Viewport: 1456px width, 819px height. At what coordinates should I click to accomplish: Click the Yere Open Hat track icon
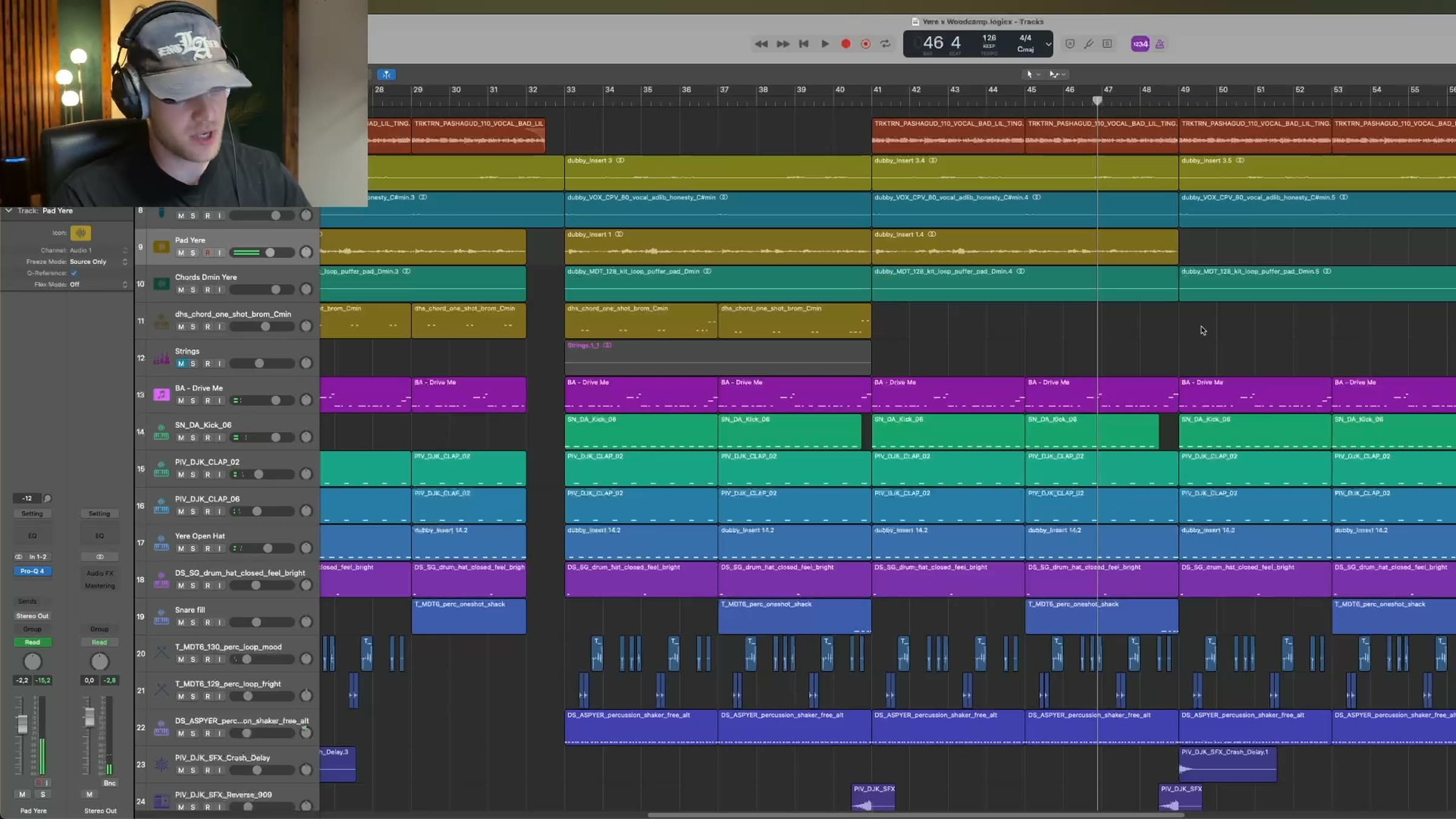coord(161,543)
